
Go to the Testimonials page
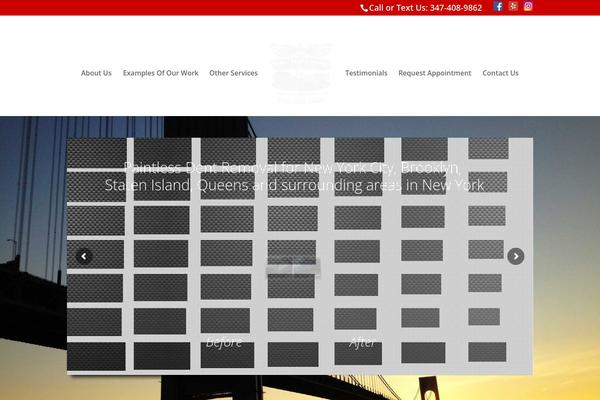[x=366, y=73]
